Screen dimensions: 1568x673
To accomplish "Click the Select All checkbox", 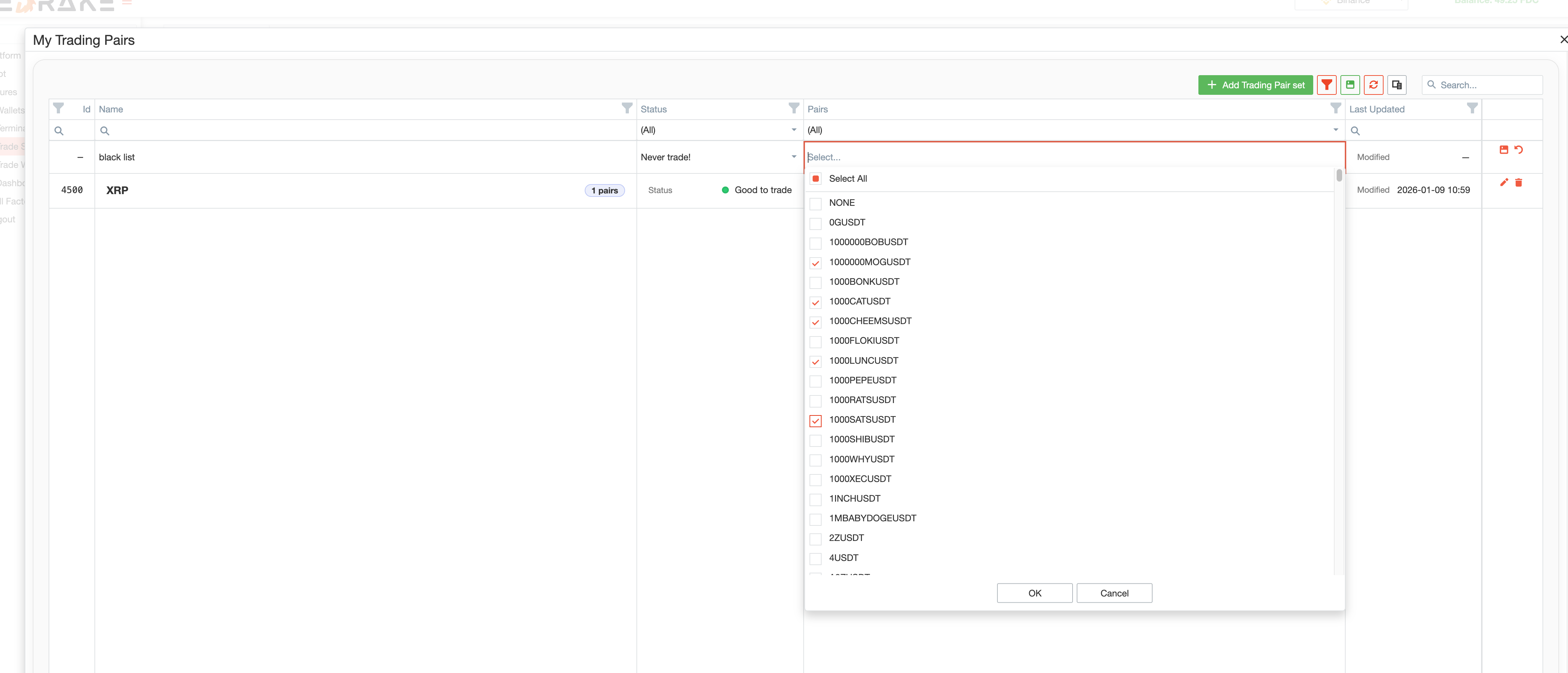I will click(816, 178).
